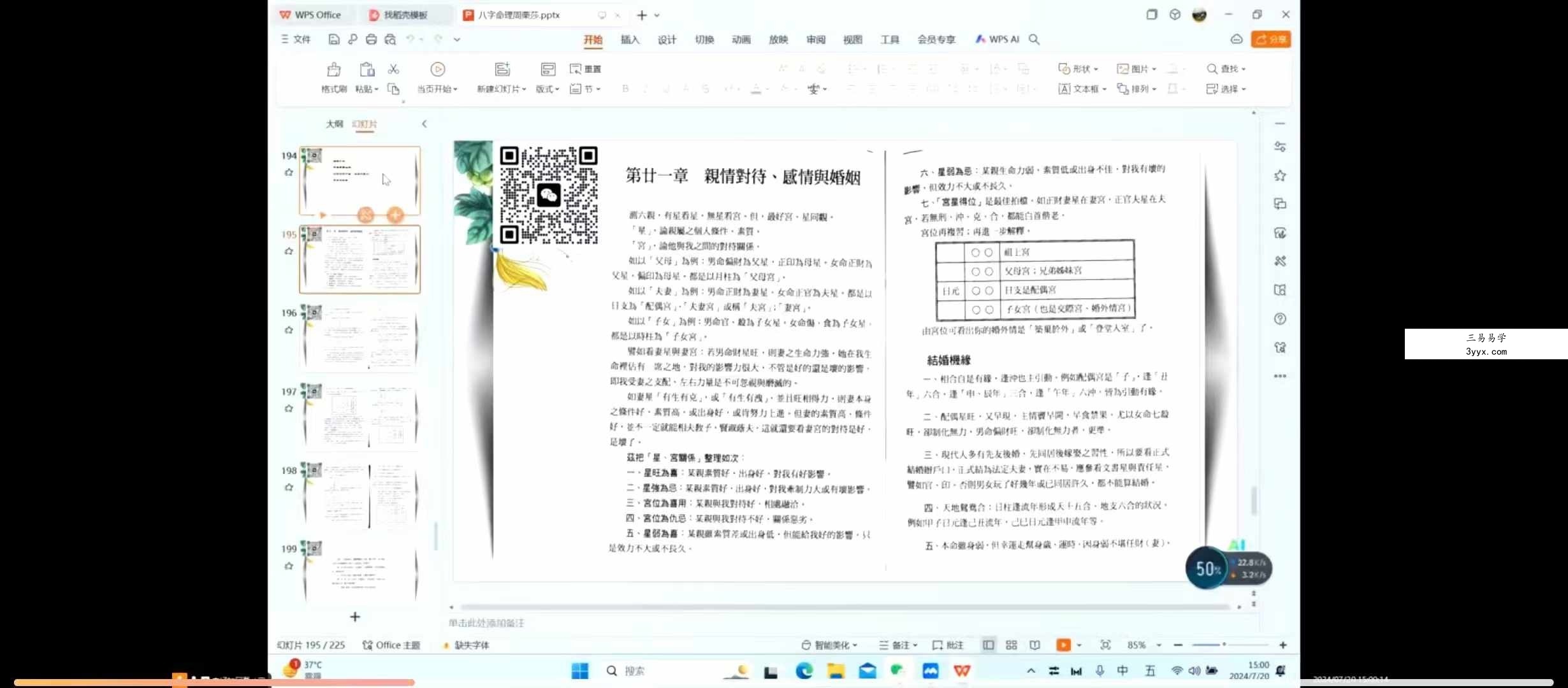This screenshot has width=1568, height=688.
Task: Expand the quick access toolbar customize chevron
Action: pos(457,39)
